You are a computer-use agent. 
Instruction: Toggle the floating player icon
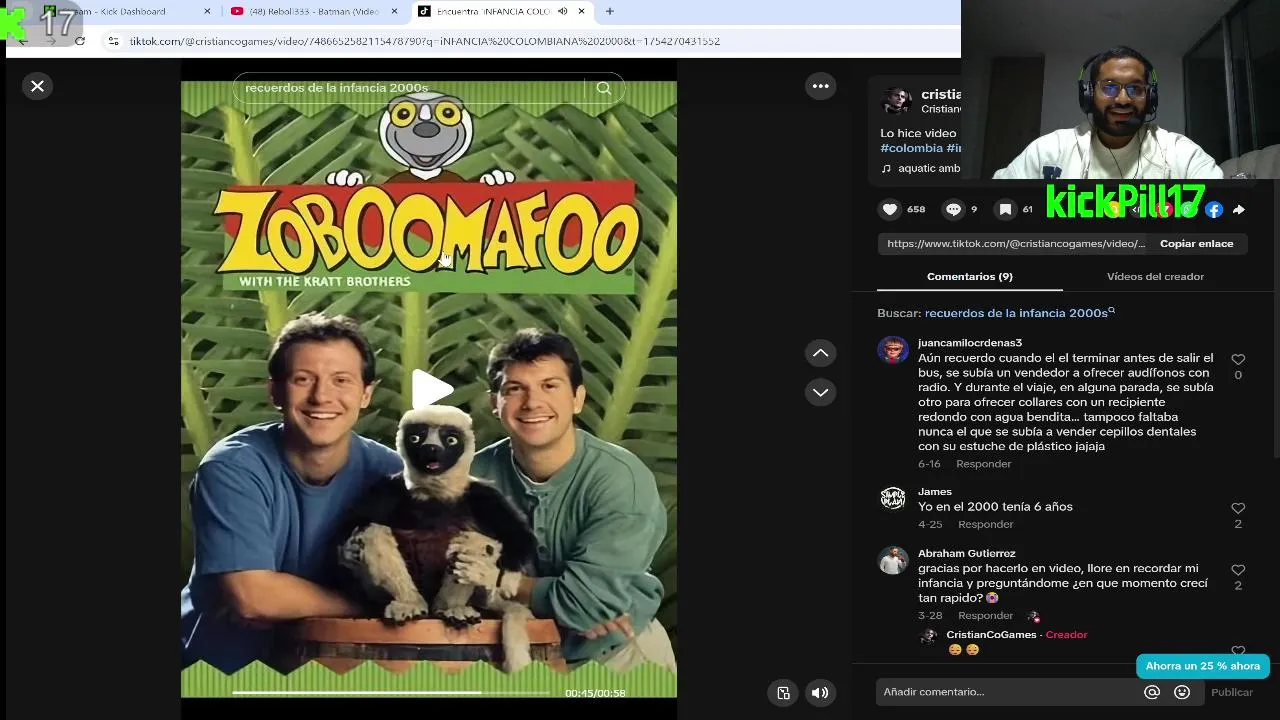(783, 692)
